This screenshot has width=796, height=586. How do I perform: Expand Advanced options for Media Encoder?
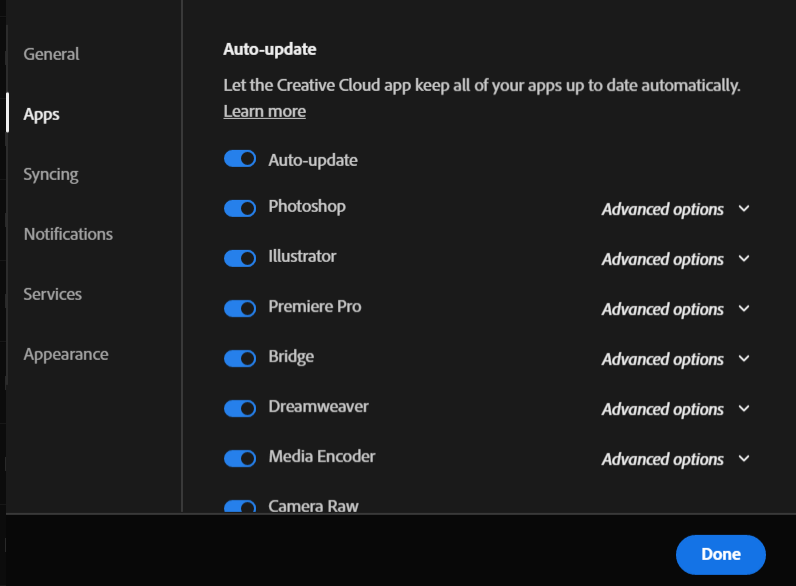click(x=676, y=459)
